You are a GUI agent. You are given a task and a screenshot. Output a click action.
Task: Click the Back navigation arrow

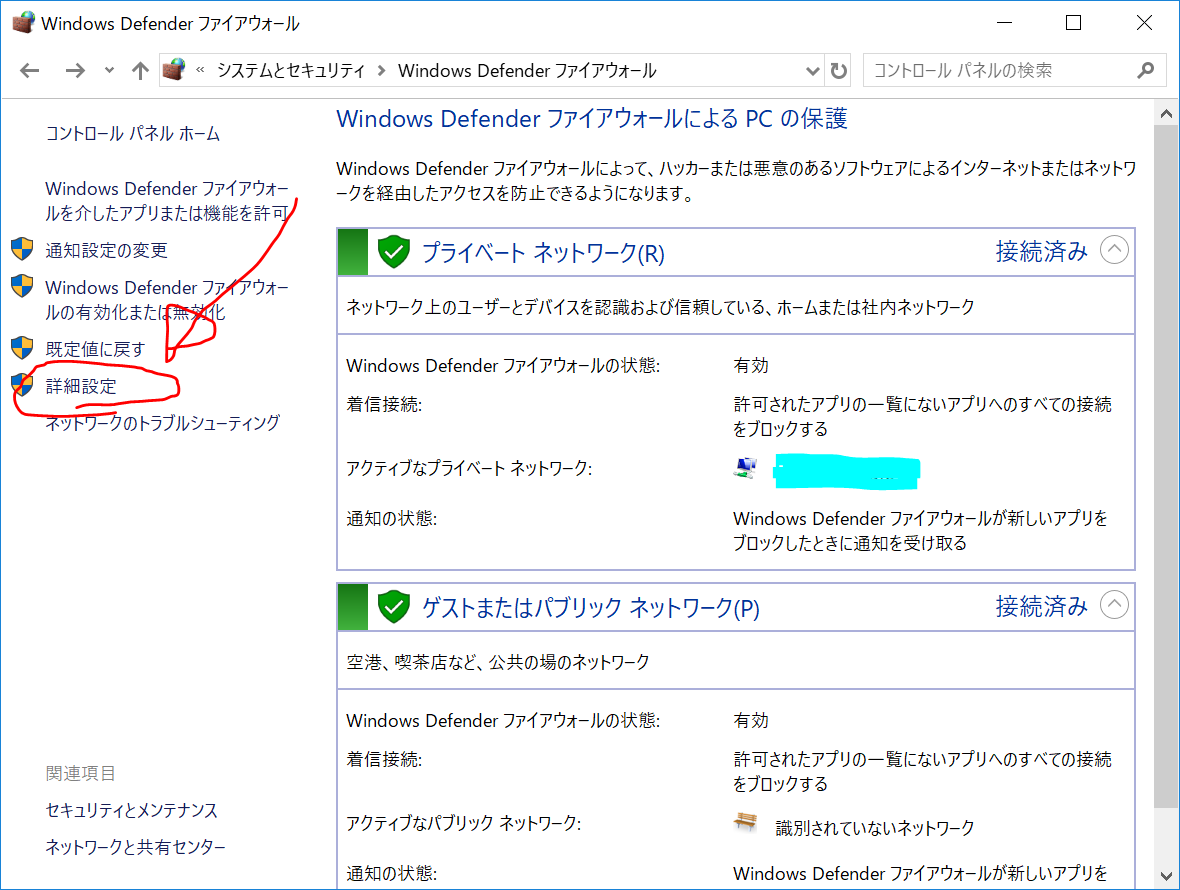pyautogui.click(x=30, y=70)
